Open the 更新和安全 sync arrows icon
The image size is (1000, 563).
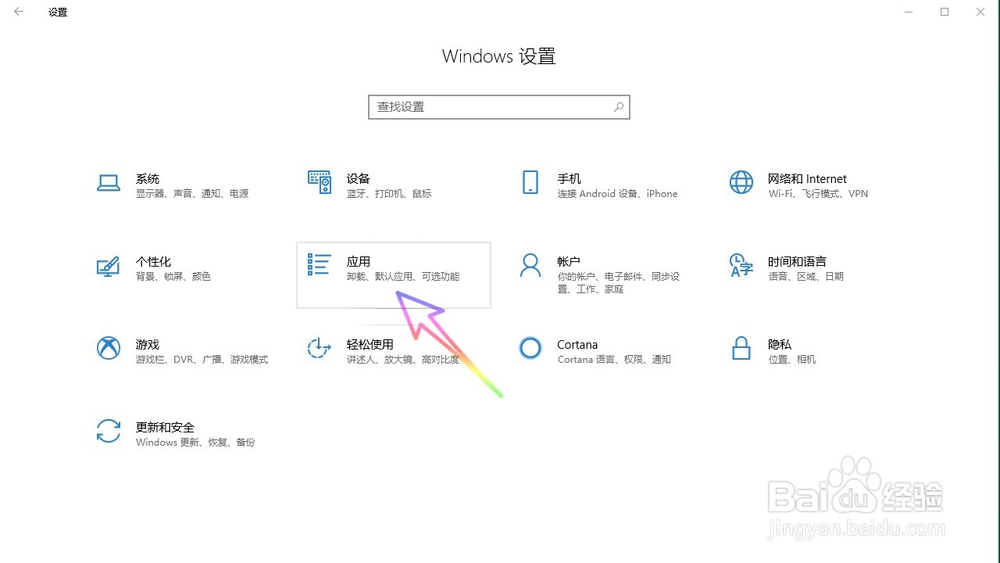pos(108,431)
